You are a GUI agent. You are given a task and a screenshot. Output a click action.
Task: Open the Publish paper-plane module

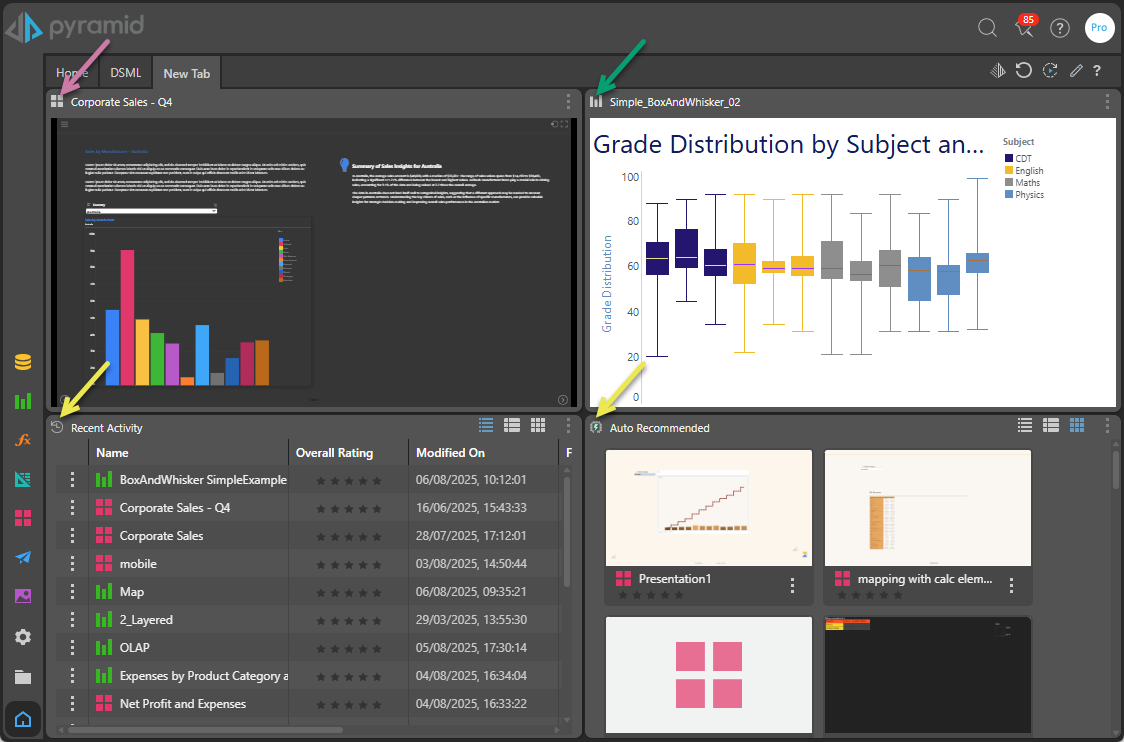(23, 557)
